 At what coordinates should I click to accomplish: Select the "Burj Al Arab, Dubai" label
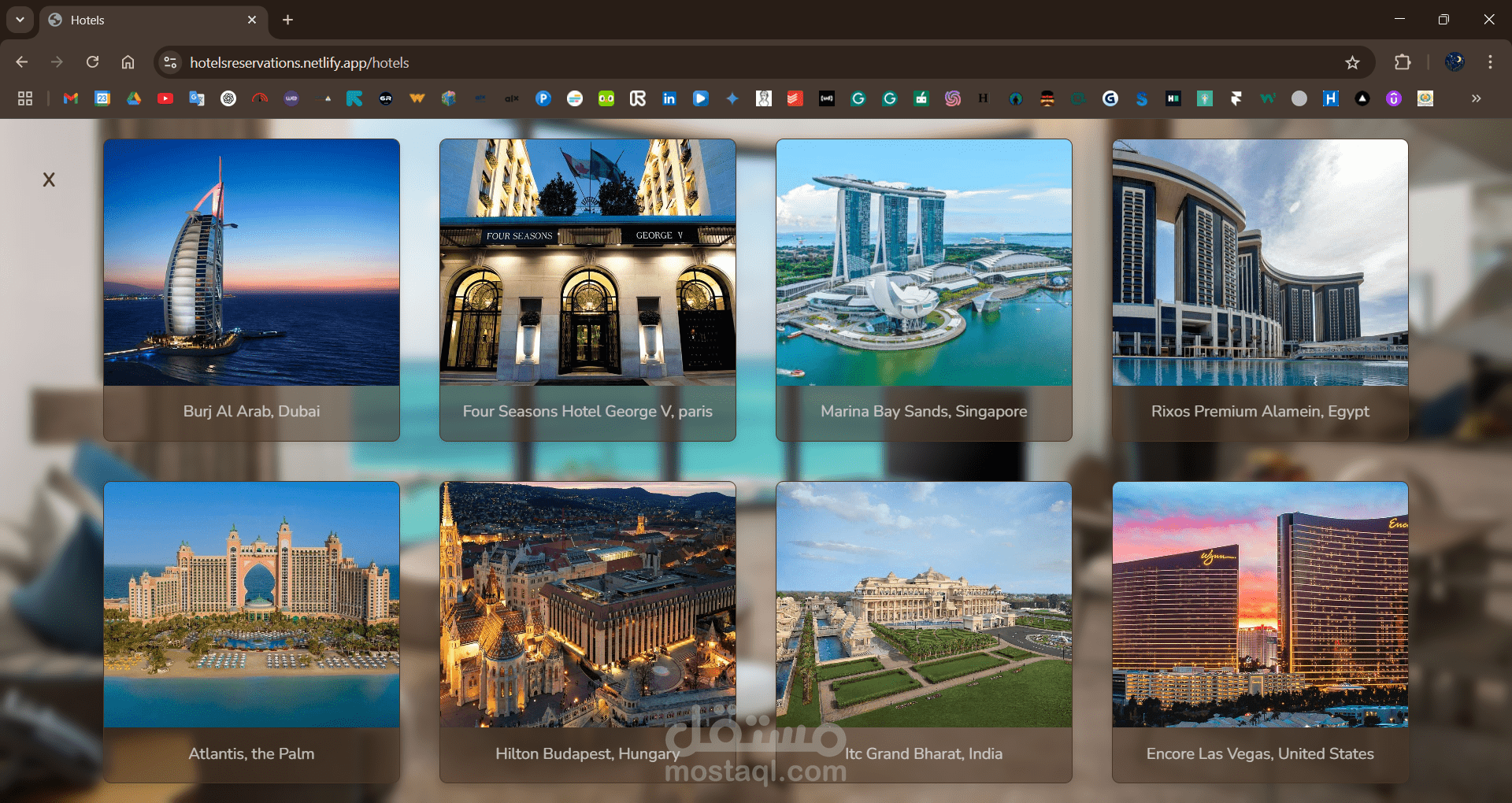tap(251, 411)
